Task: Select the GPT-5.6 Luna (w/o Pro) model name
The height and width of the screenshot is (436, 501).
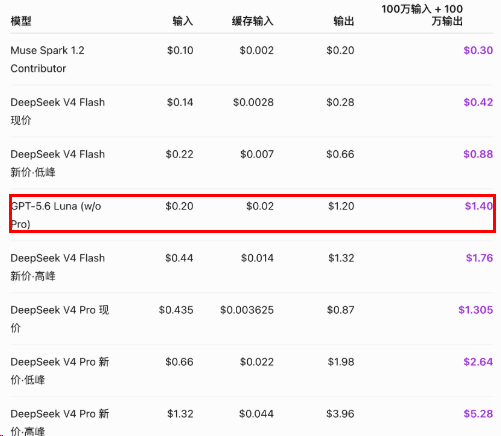Action: [x=56, y=215]
